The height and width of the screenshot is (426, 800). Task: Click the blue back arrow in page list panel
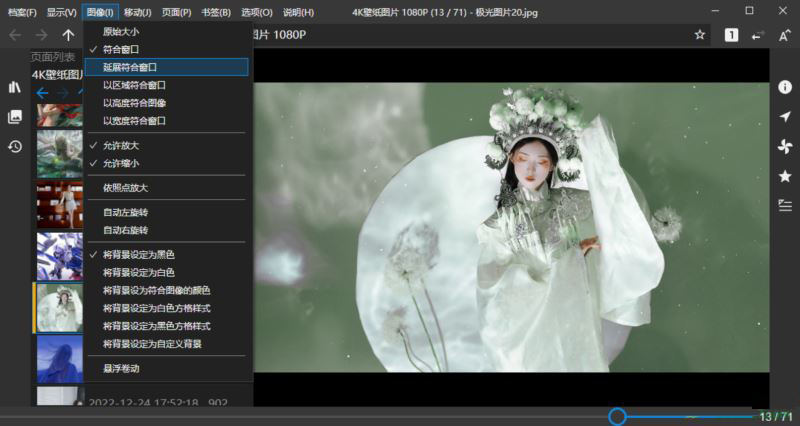[42, 93]
